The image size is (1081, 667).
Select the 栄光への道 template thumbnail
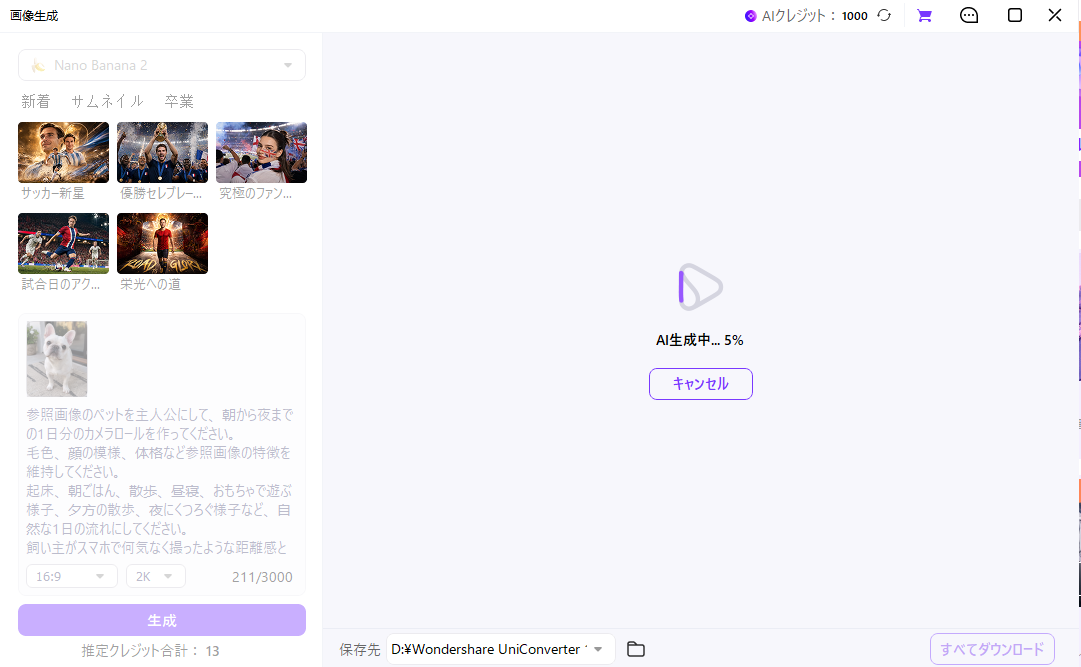[x=162, y=243]
